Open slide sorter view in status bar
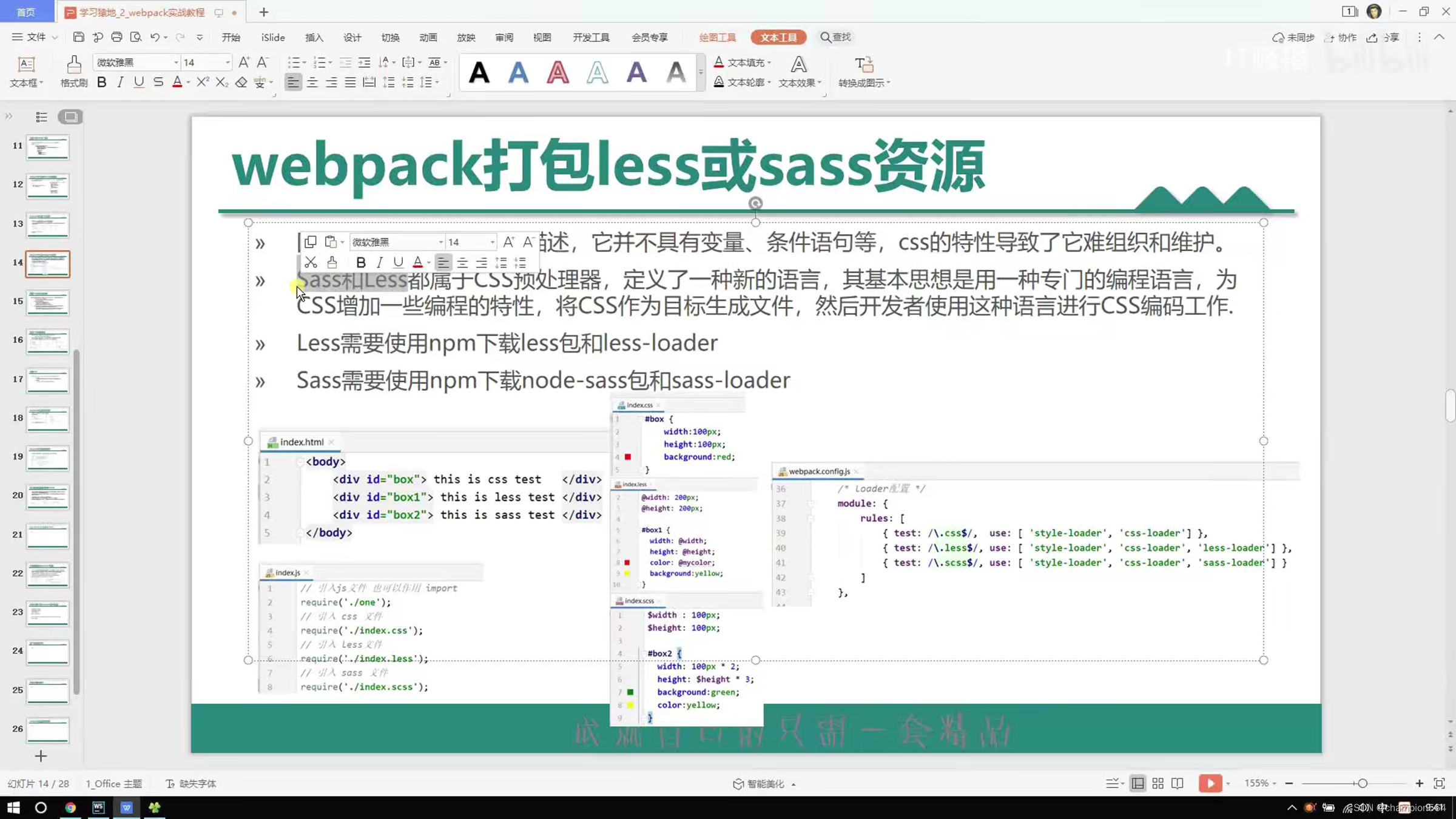This screenshot has height=819, width=1456. pos(1158,783)
